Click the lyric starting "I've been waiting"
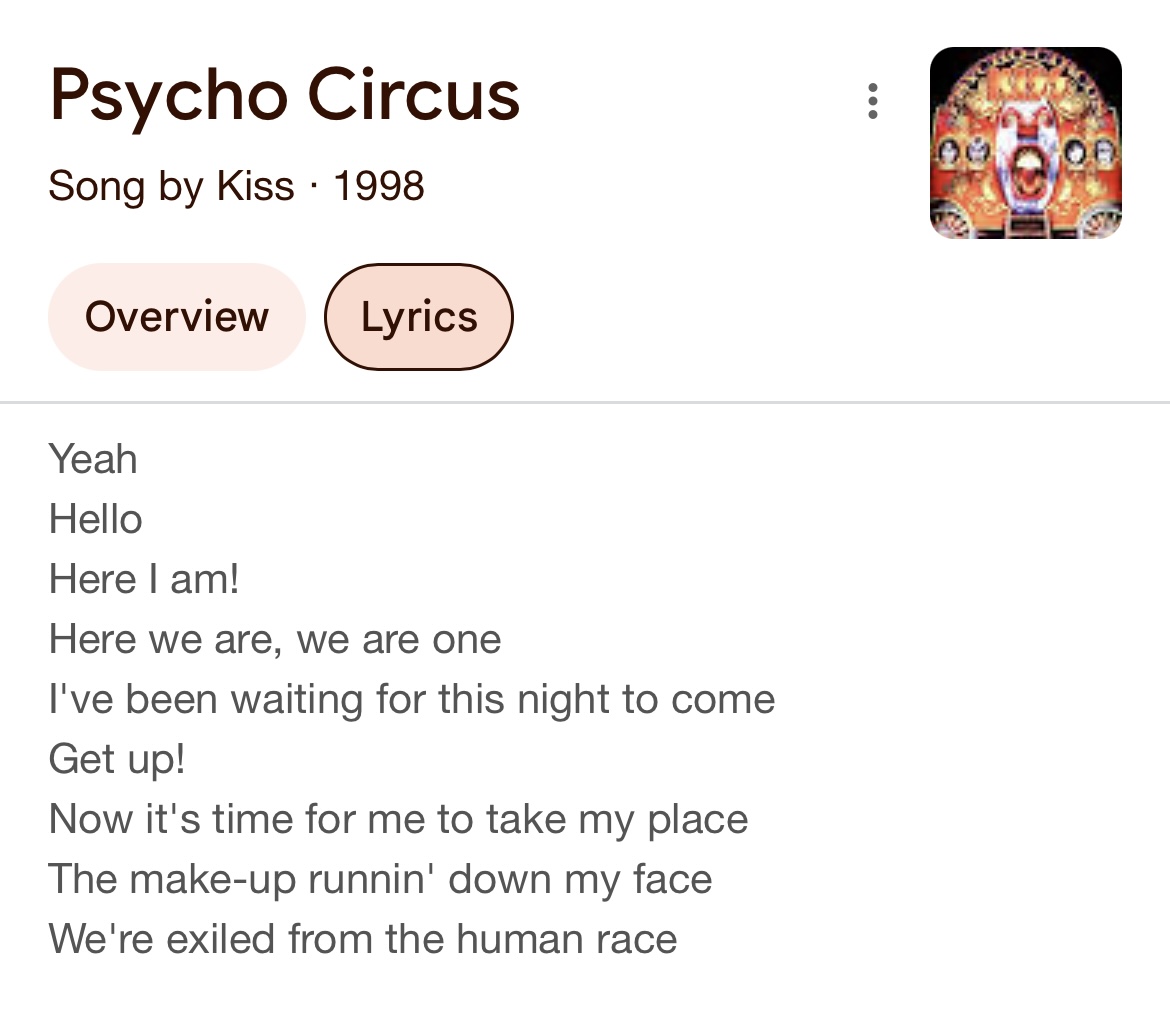Image resolution: width=1170 pixels, height=1025 pixels. click(x=411, y=700)
